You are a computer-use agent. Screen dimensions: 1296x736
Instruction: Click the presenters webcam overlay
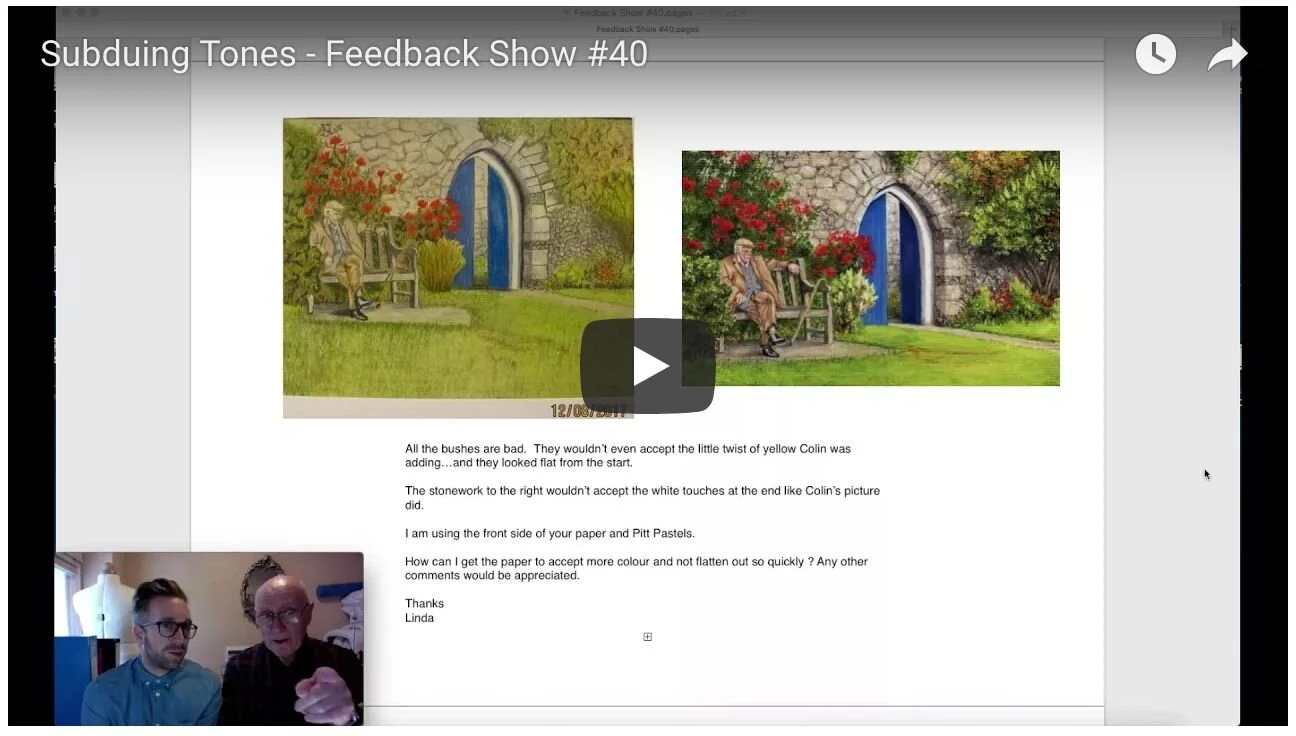(209, 638)
